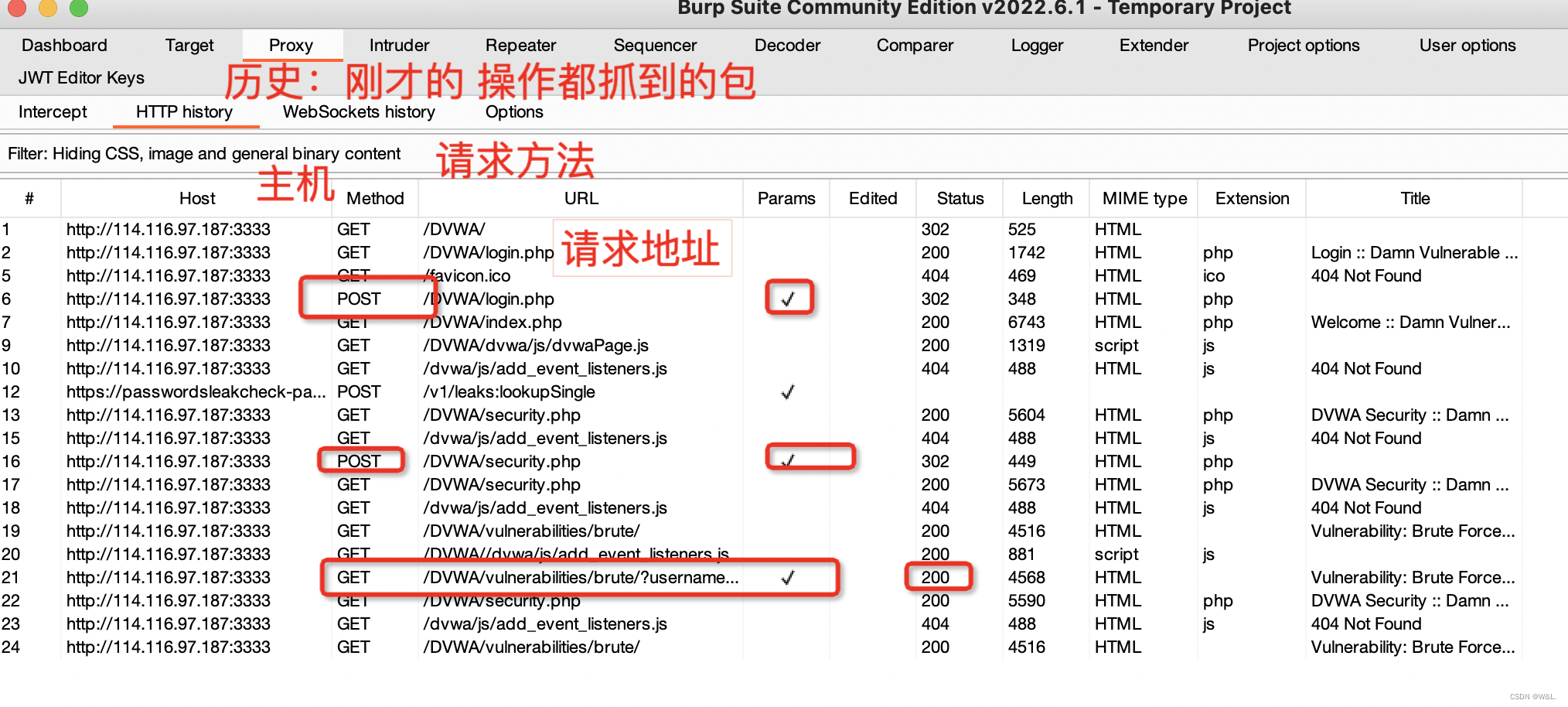Viewport: 1568px width, 707px height.
Task: Open the filter bar settings
Action: click(x=204, y=154)
